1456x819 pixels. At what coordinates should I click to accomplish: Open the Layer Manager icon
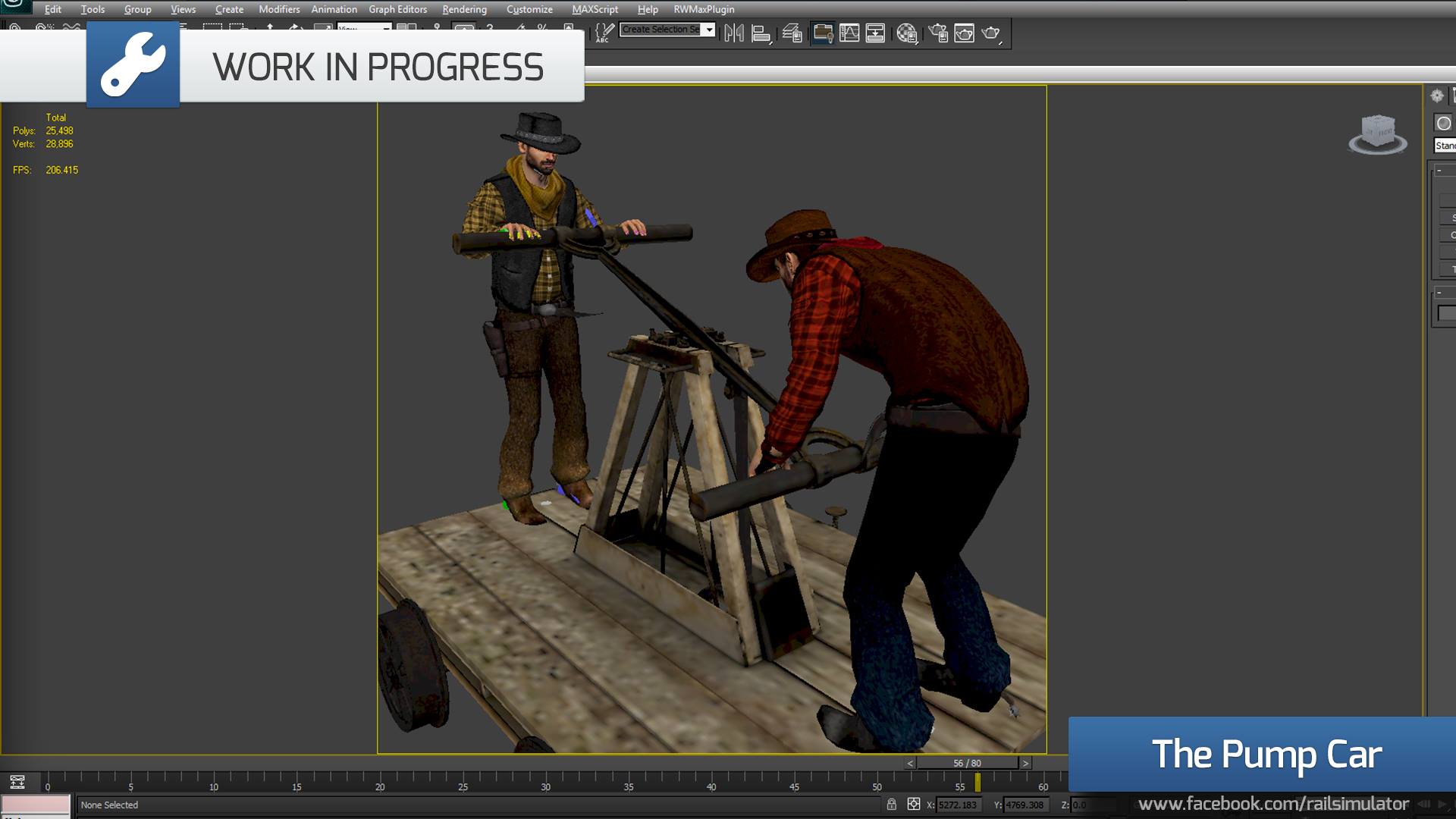pos(792,33)
